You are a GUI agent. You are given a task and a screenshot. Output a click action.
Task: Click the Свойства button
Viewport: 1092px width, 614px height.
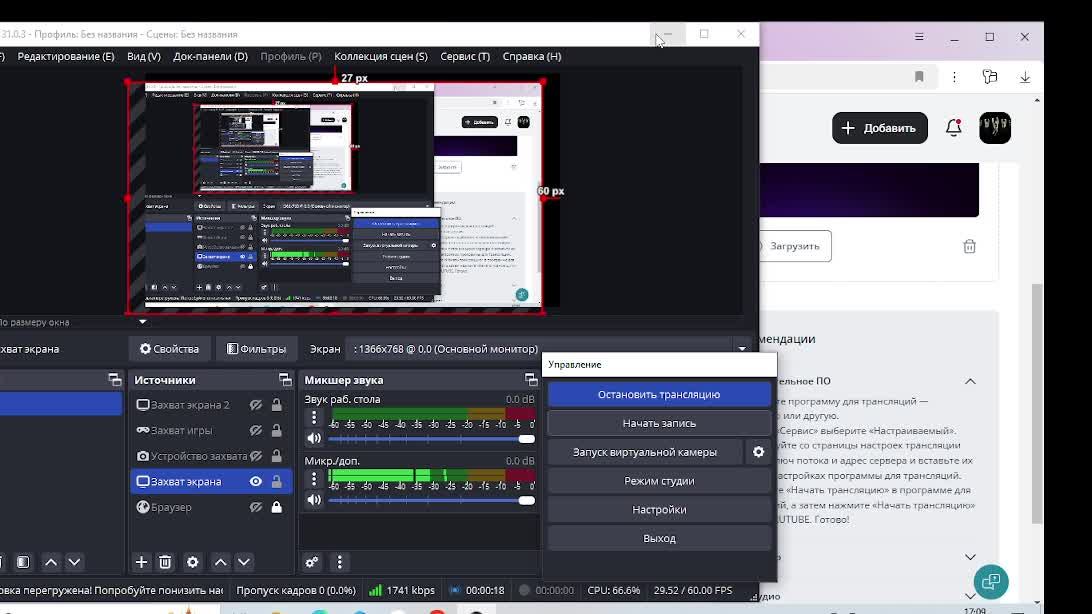click(169, 349)
